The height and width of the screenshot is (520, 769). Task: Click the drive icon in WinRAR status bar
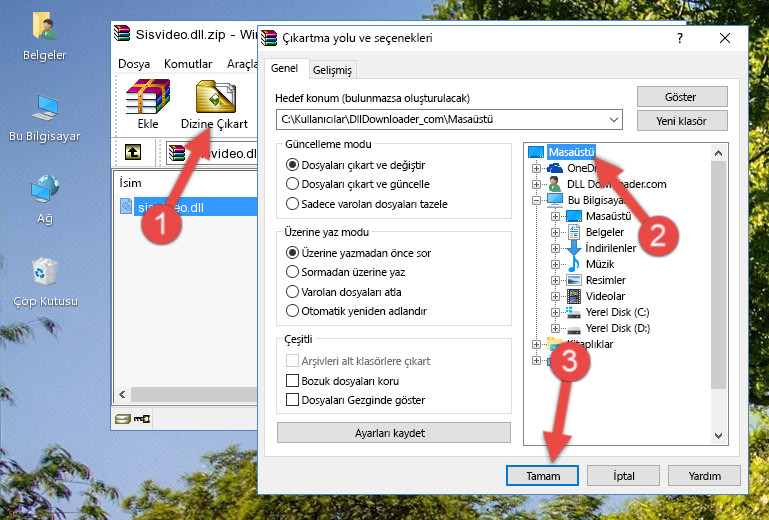(x=123, y=418)
